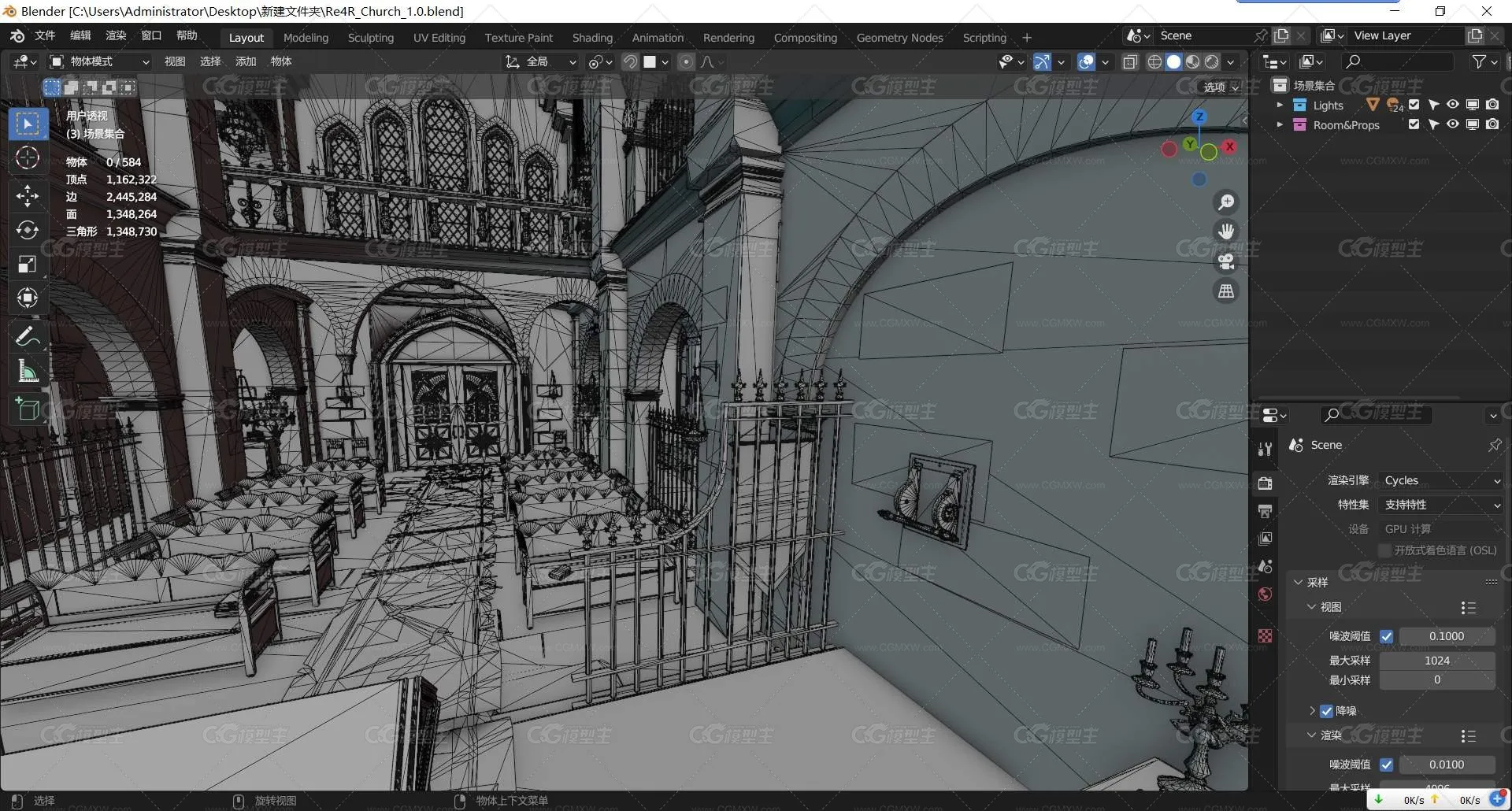
Task: Uncheck the 降噪 denoise checkbox
Action: pos(1327,711)
